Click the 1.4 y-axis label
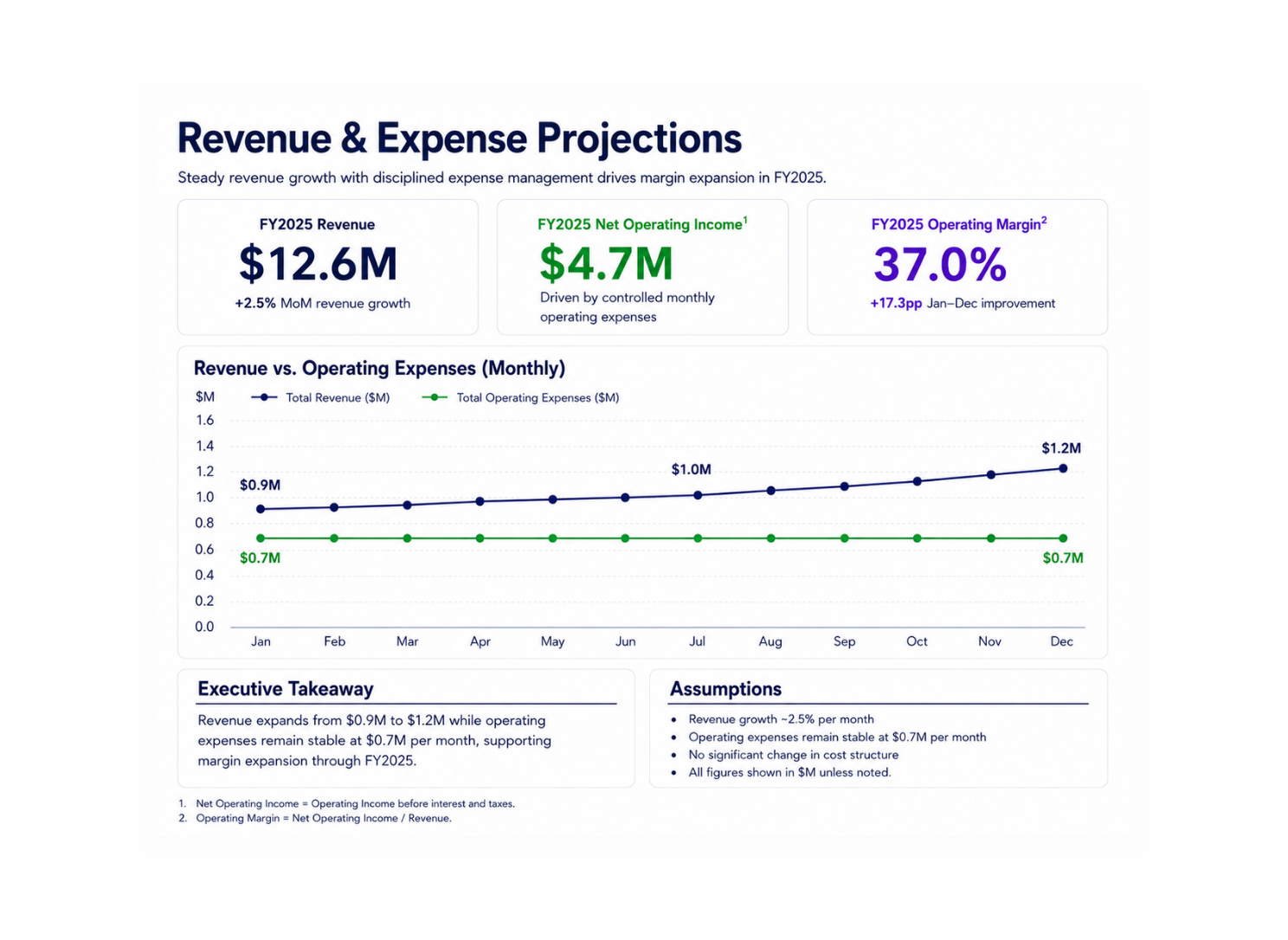The image size is (1288, 940). 204,446
